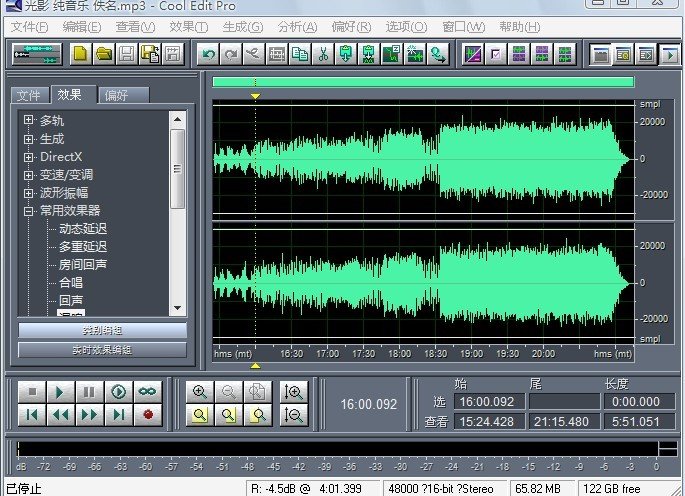Toggle the Pause button
685x496 pixels.
point(90,392)
